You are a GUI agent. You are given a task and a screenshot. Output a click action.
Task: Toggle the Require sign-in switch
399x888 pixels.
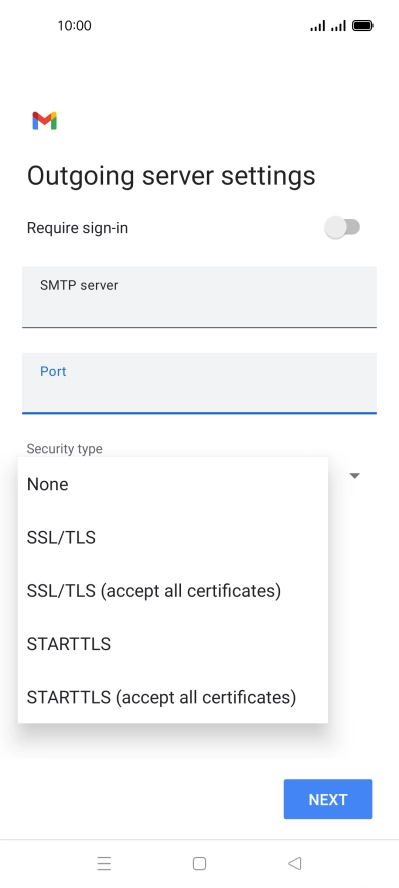coord(342,227)
